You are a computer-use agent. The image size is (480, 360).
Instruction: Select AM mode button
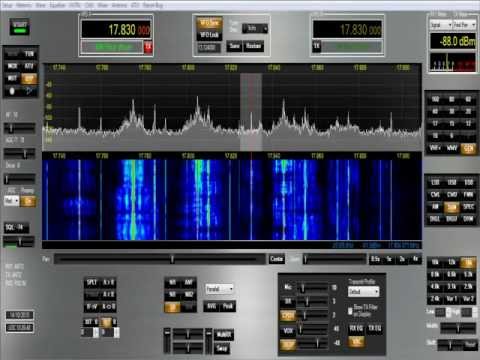pyautogui.click(x=435, y=207)
